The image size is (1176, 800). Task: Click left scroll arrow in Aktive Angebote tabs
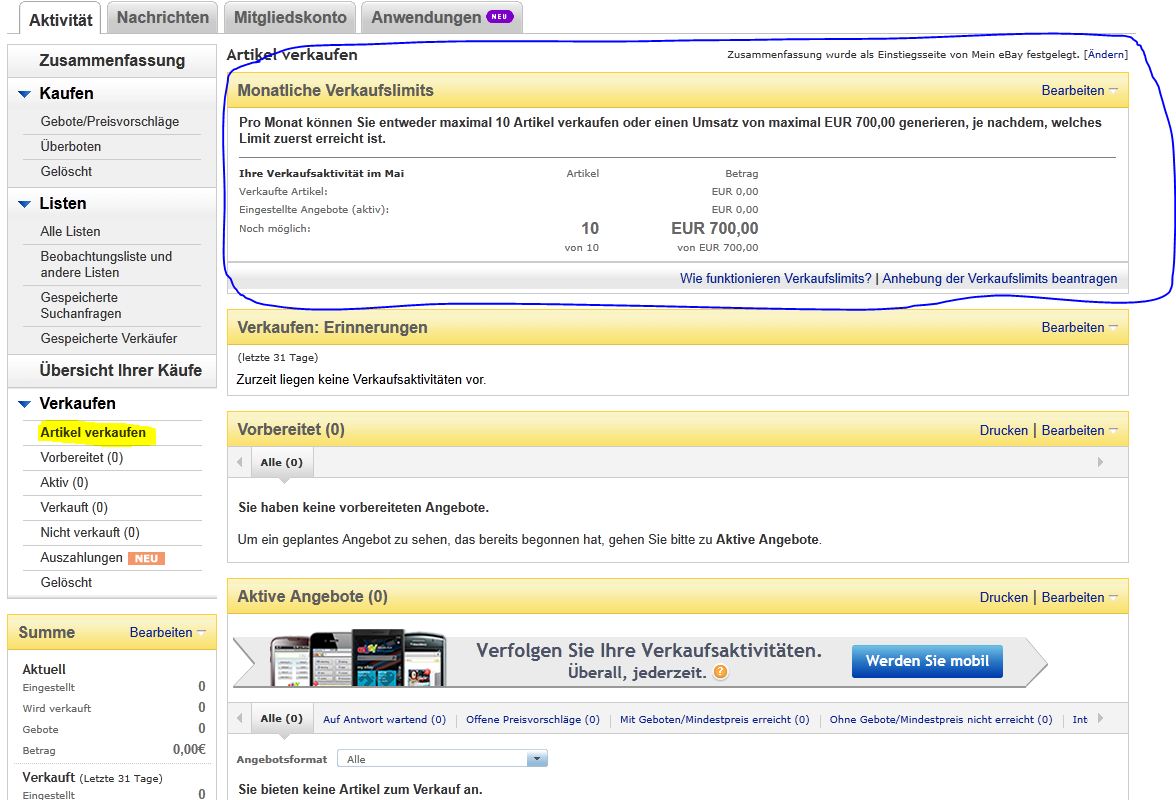tap(239, 718)
